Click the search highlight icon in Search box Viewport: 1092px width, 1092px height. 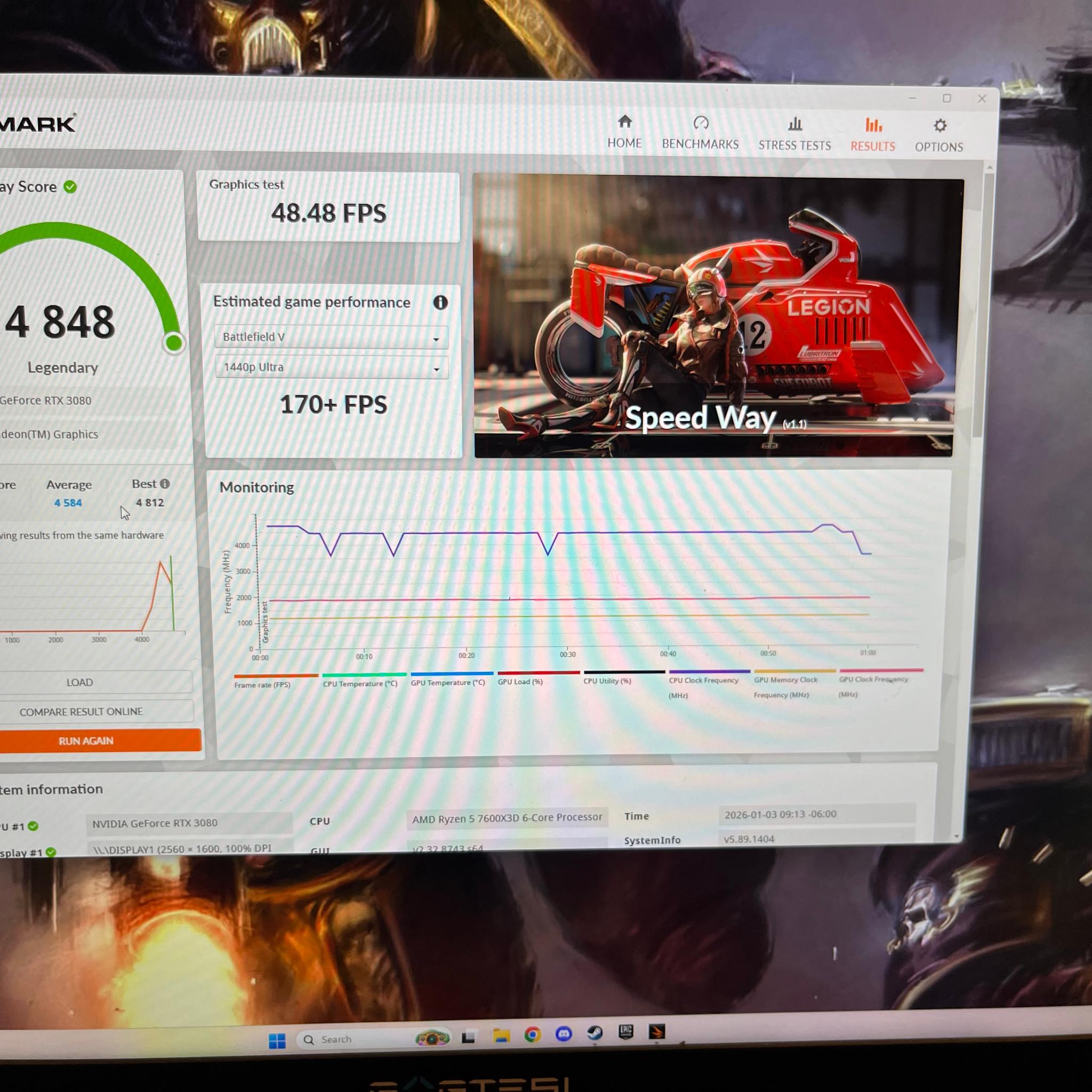(432, 1038)
